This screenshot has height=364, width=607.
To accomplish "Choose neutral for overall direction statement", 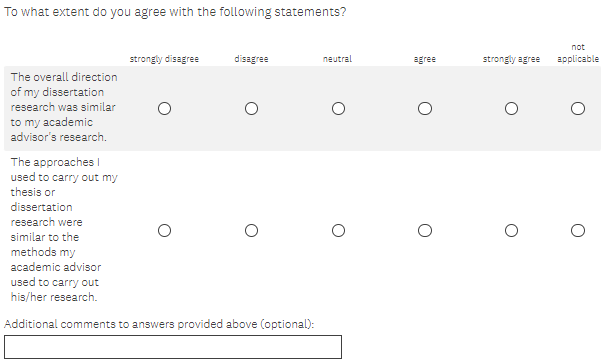I will [338, 108].
